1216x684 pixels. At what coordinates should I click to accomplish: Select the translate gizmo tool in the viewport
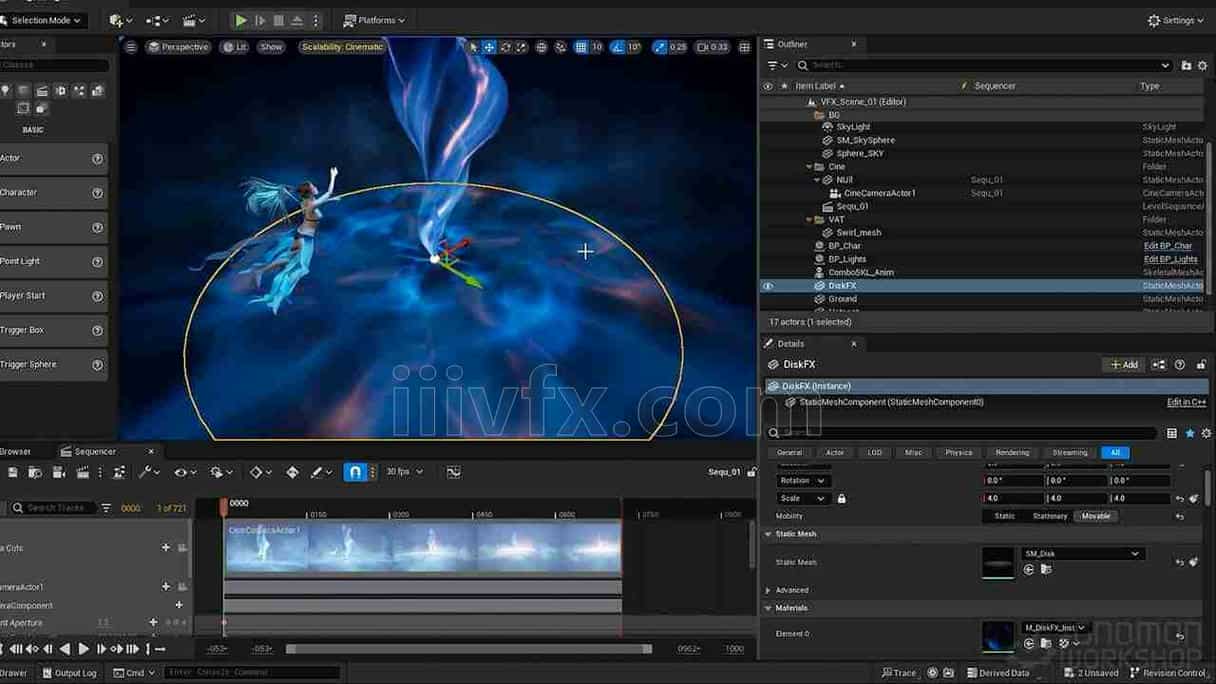(489, 47)
